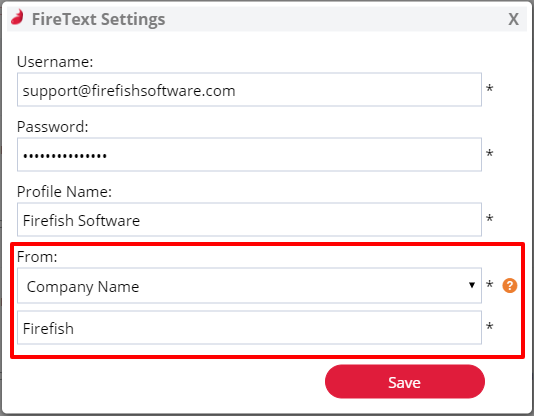The height and width of the screenshot is (416, 534).
Task: Click the required asterisk beside Profile Name field
Action: pyautogui.click(x=490, y=218)
